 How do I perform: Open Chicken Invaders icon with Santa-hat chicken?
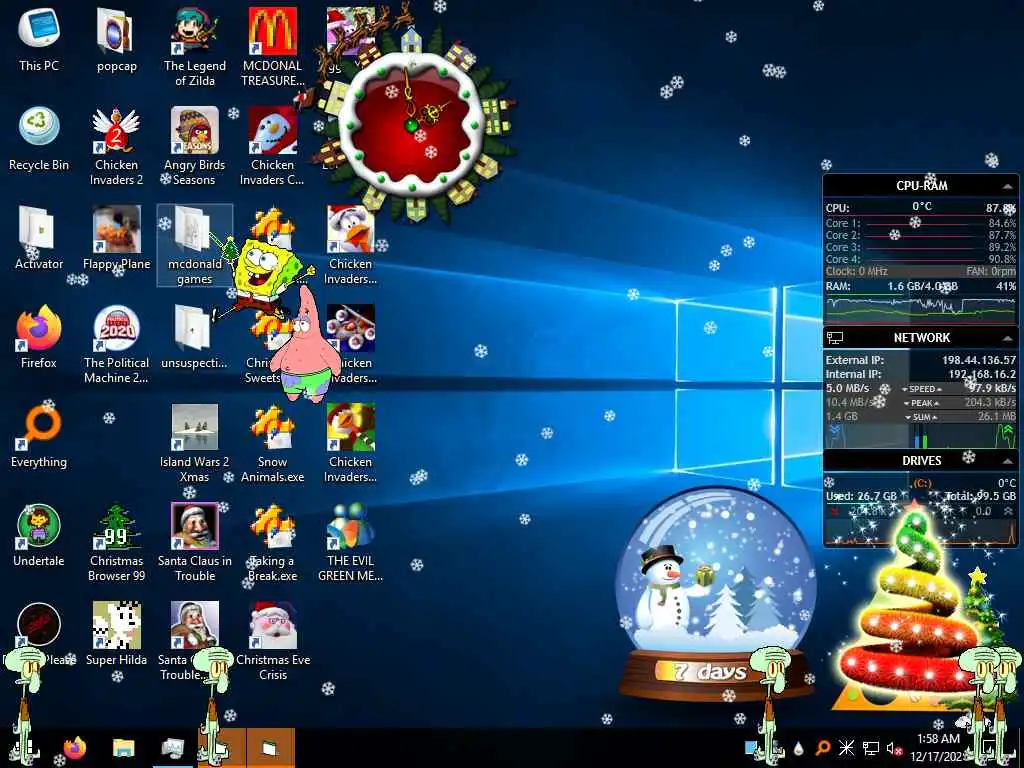(x=351, y=245)
